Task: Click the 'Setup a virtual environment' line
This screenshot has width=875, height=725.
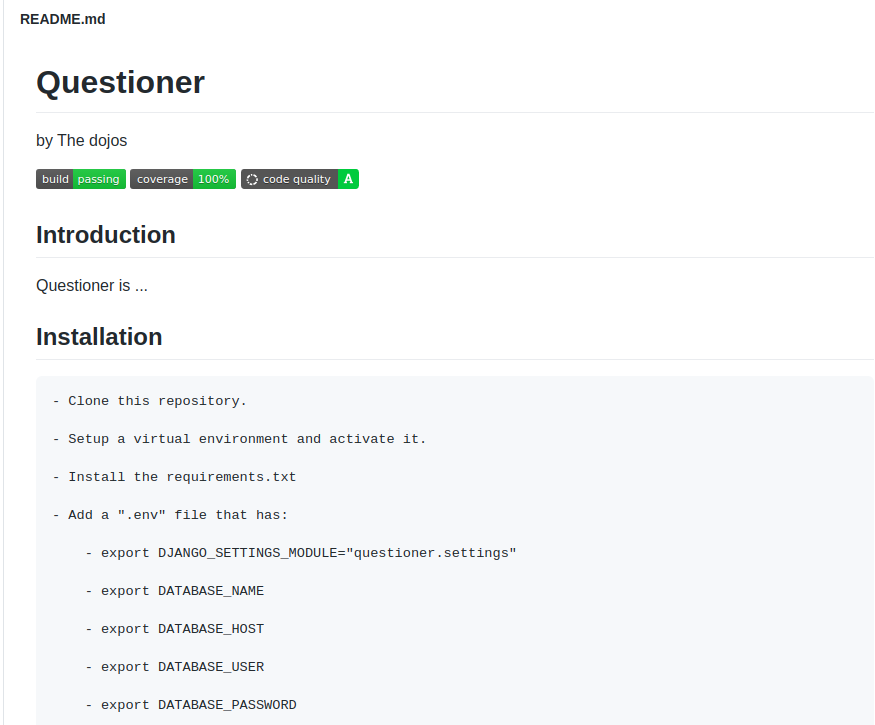Action: [239, 439]
